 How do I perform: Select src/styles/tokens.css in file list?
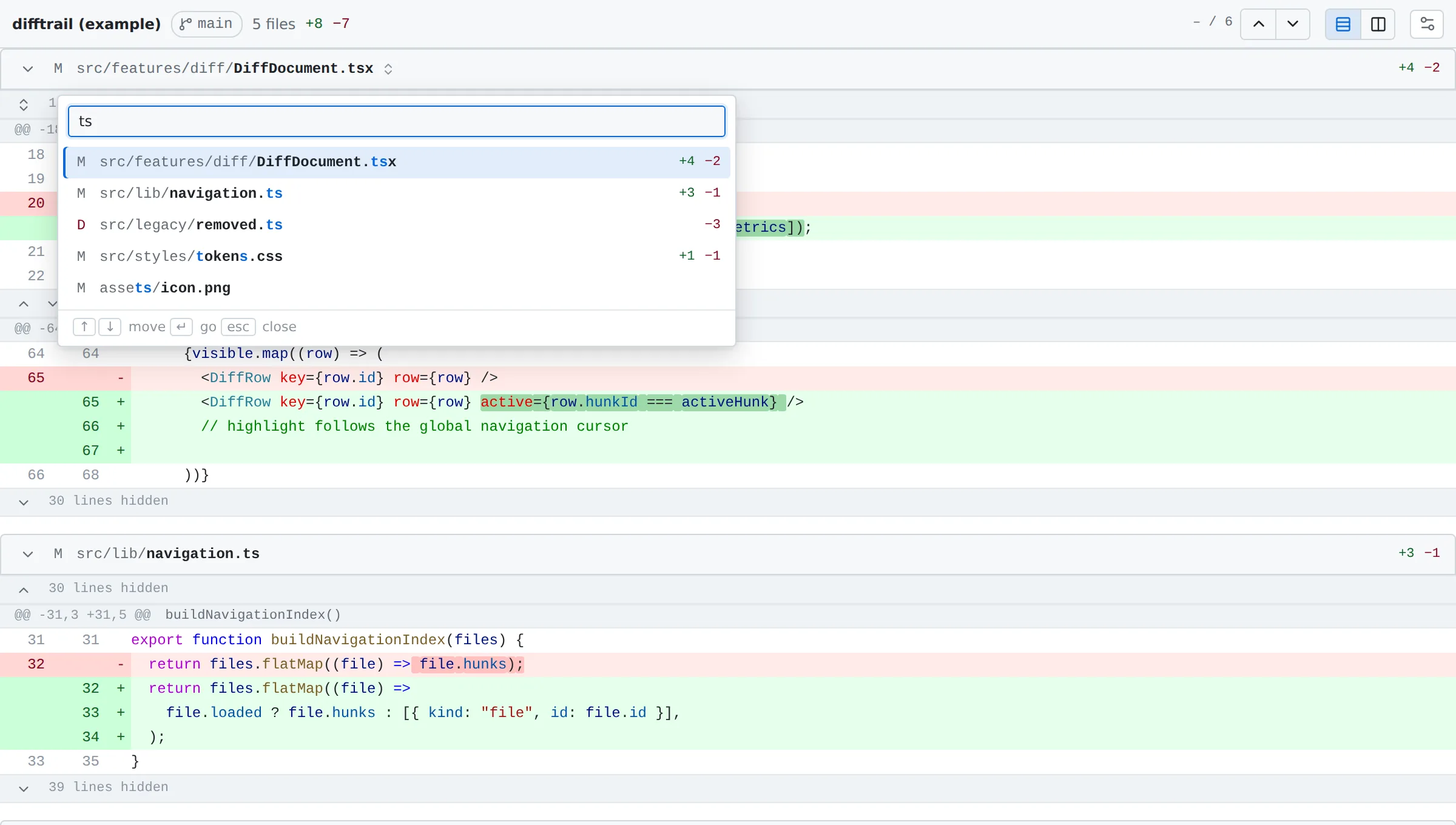point(397,256)
